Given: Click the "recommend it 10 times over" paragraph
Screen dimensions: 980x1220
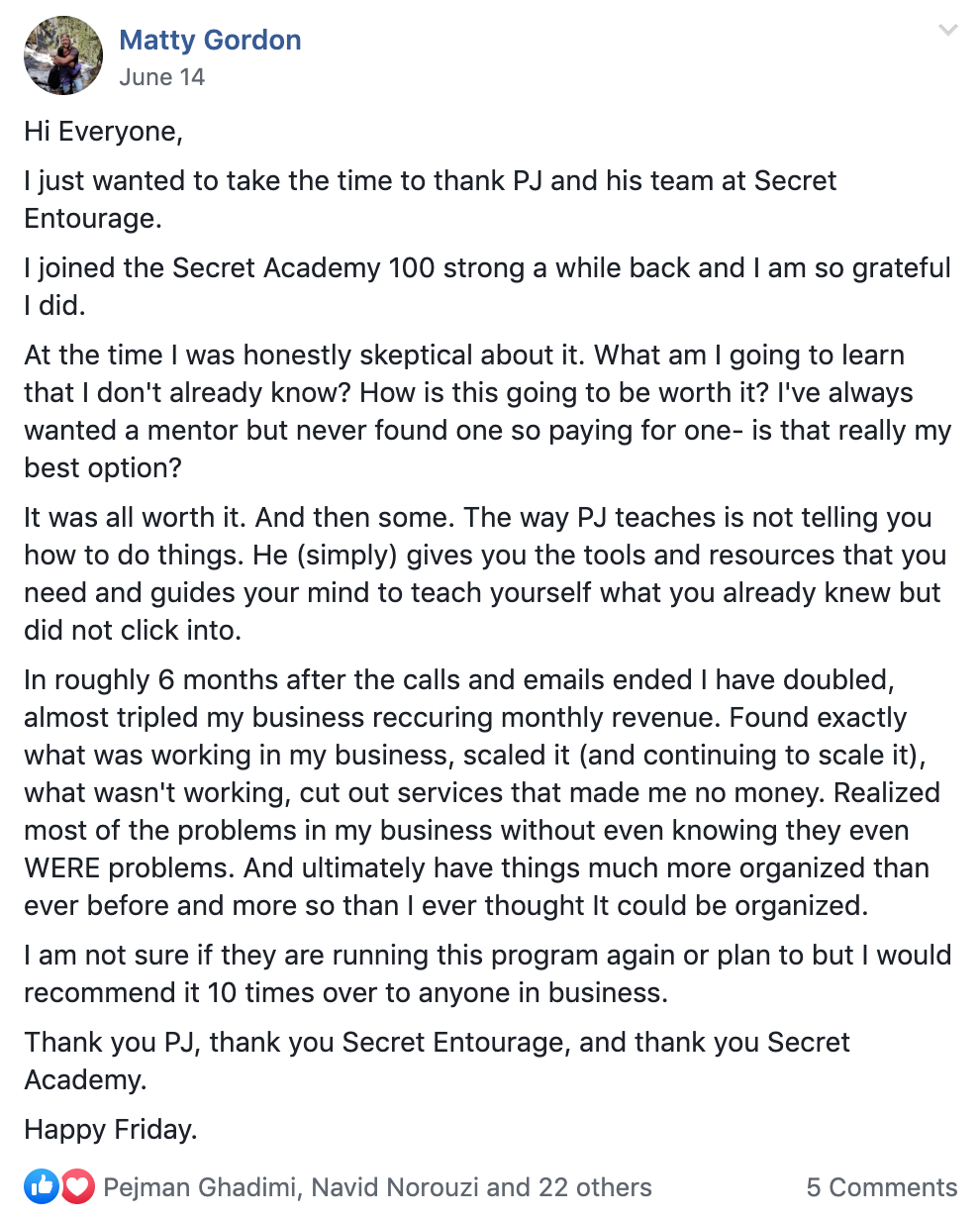Looking at the screenshot, I should pyautogui.click(x=487, y=974).
